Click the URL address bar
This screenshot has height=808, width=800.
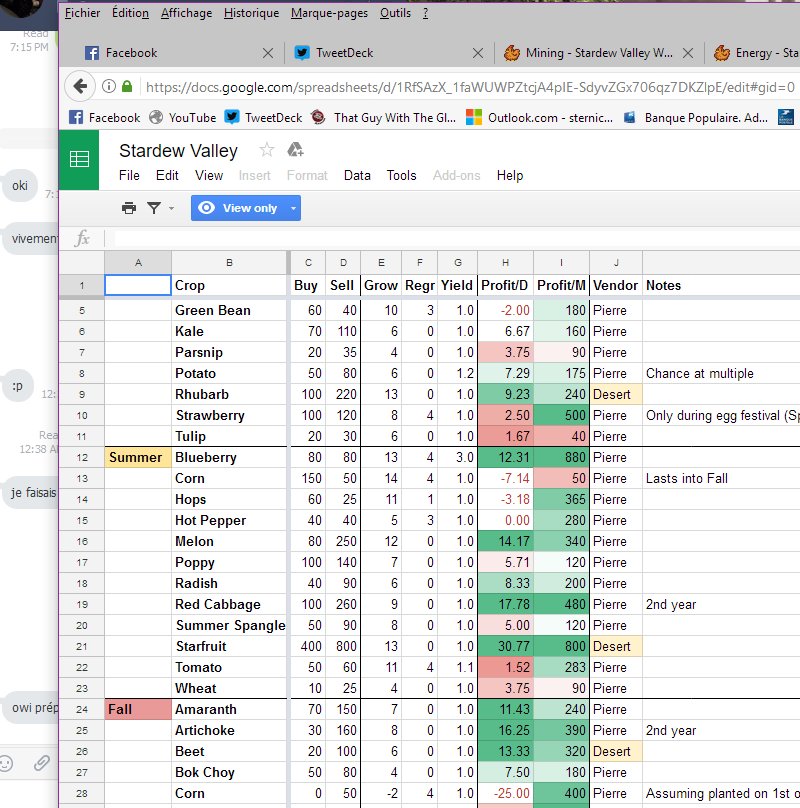(x=469, y=87)
